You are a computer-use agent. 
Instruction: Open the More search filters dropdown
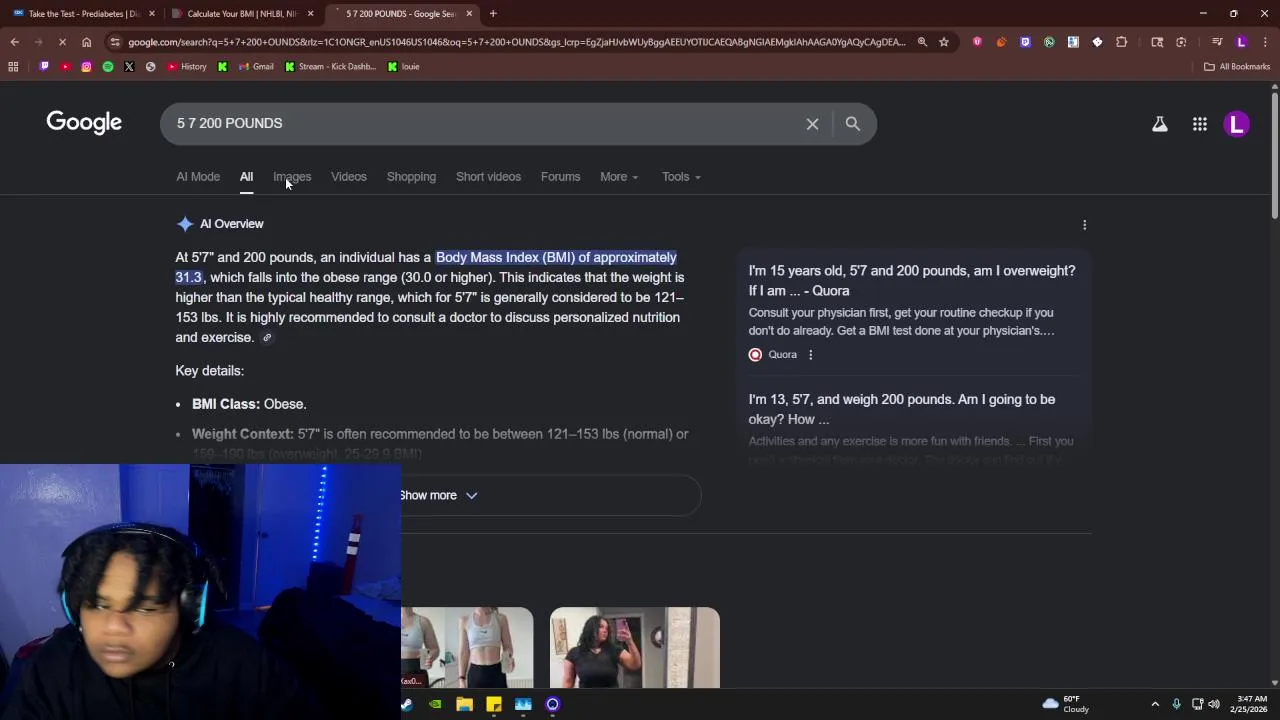click(619, 177)
